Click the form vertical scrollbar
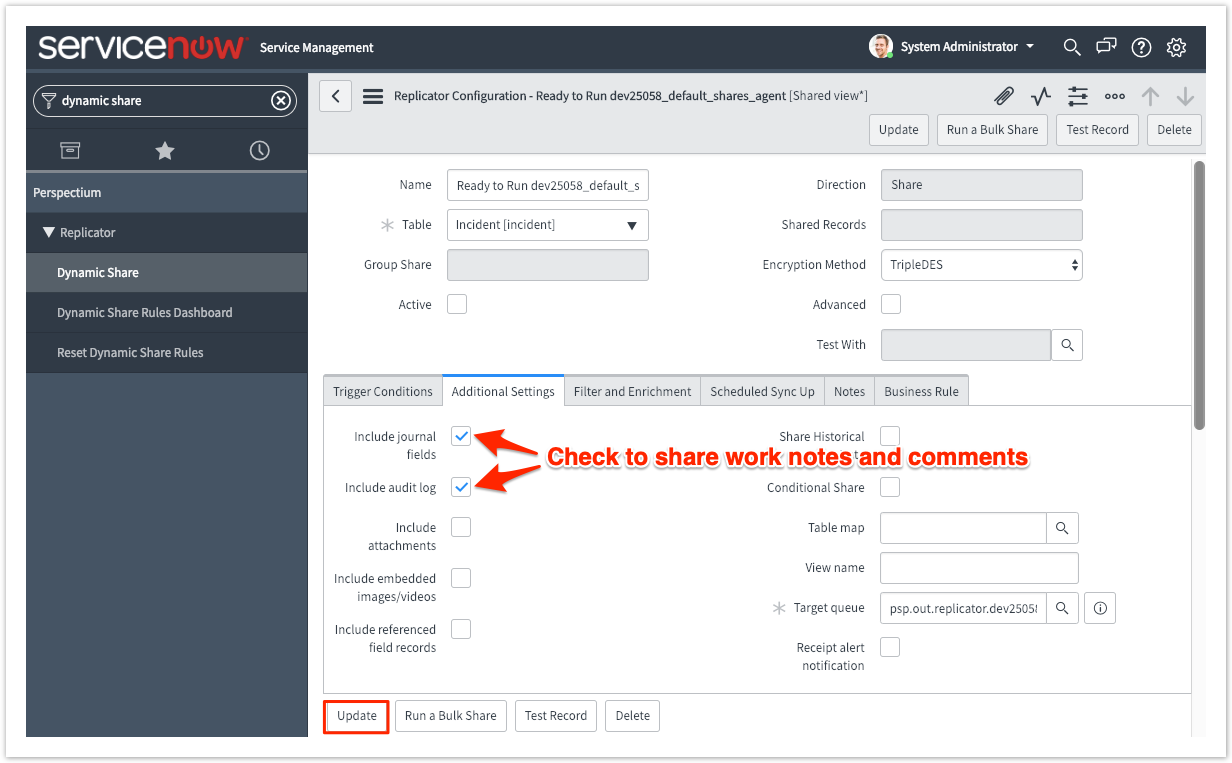1232x763 pixels. [x=1199, y=295]
